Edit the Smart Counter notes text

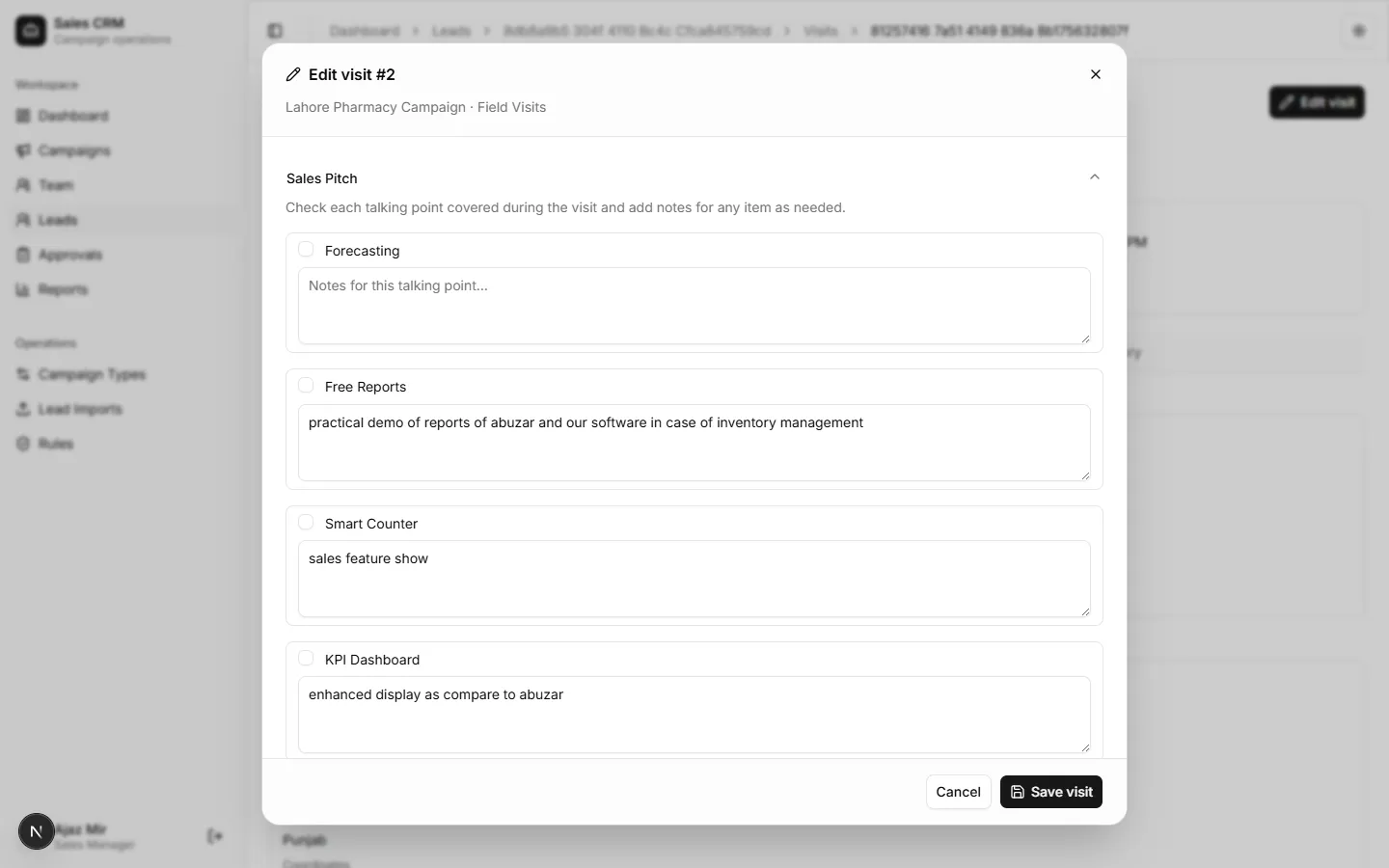pos(694,579)
